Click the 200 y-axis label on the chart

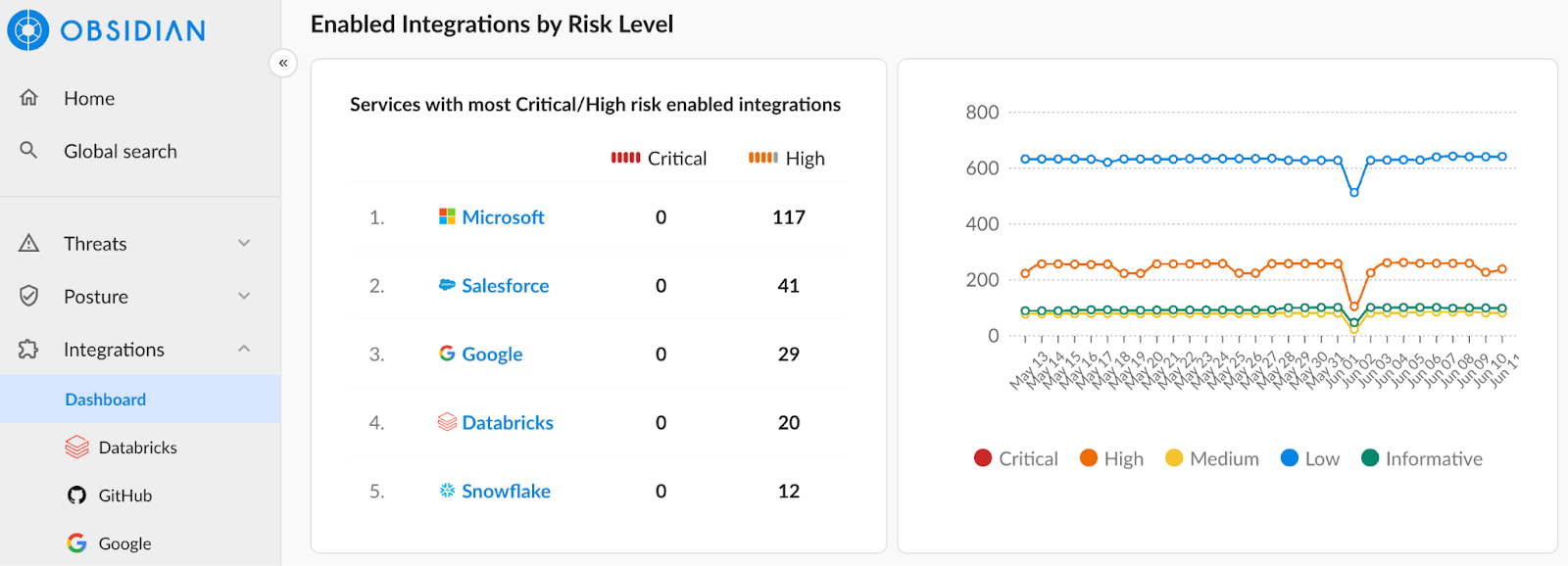[x=982, y=280]
